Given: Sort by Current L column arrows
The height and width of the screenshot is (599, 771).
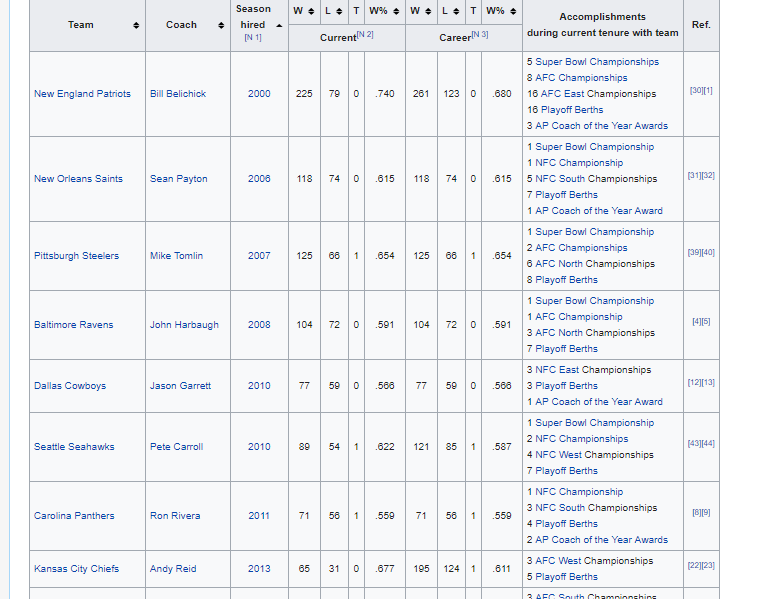Looking at the screenshot, I should [x=339, y=11].
